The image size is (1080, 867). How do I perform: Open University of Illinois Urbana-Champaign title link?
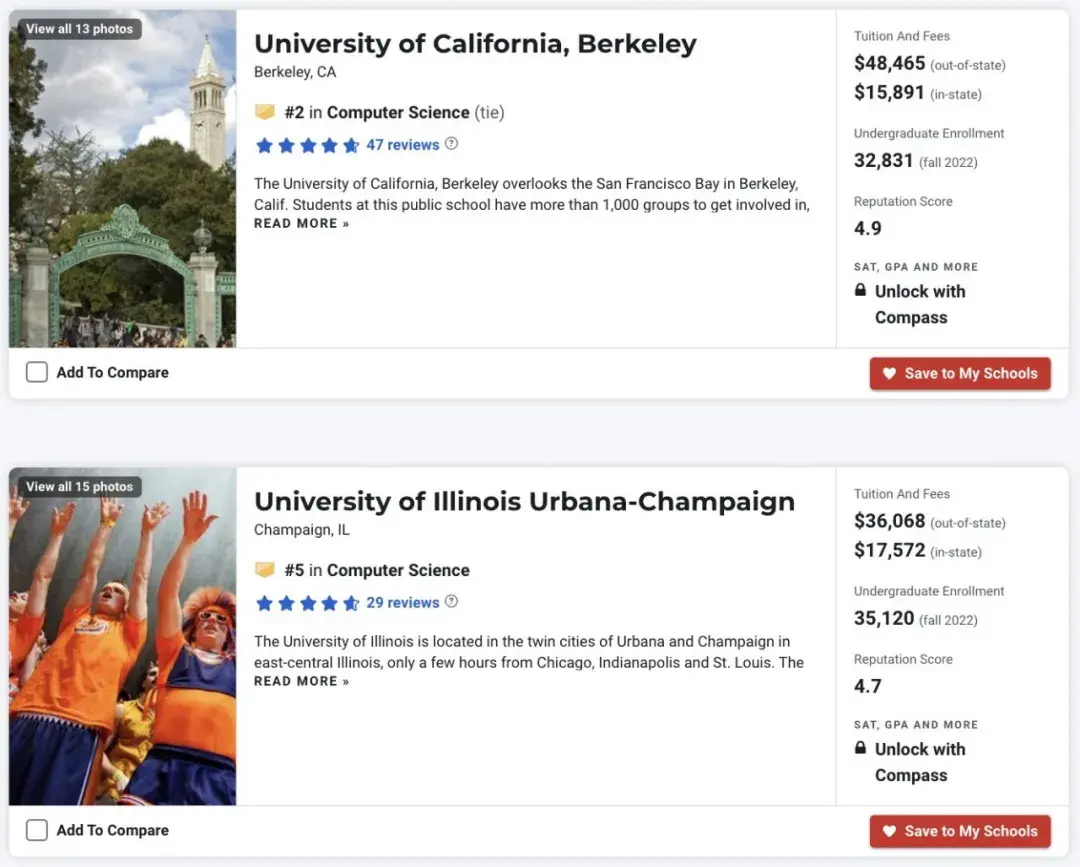coord(524,502)
